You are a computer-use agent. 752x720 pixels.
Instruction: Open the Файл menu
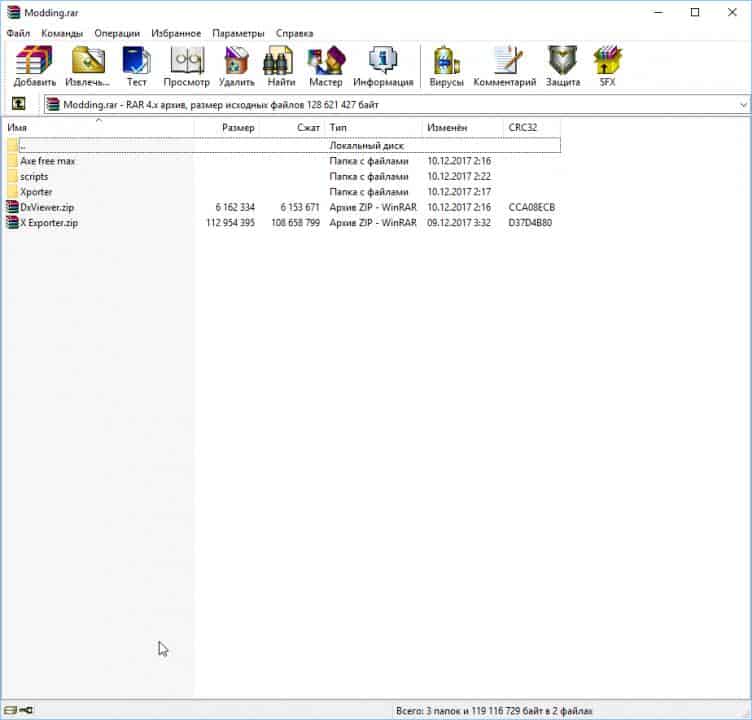click(x=17, y=33)
